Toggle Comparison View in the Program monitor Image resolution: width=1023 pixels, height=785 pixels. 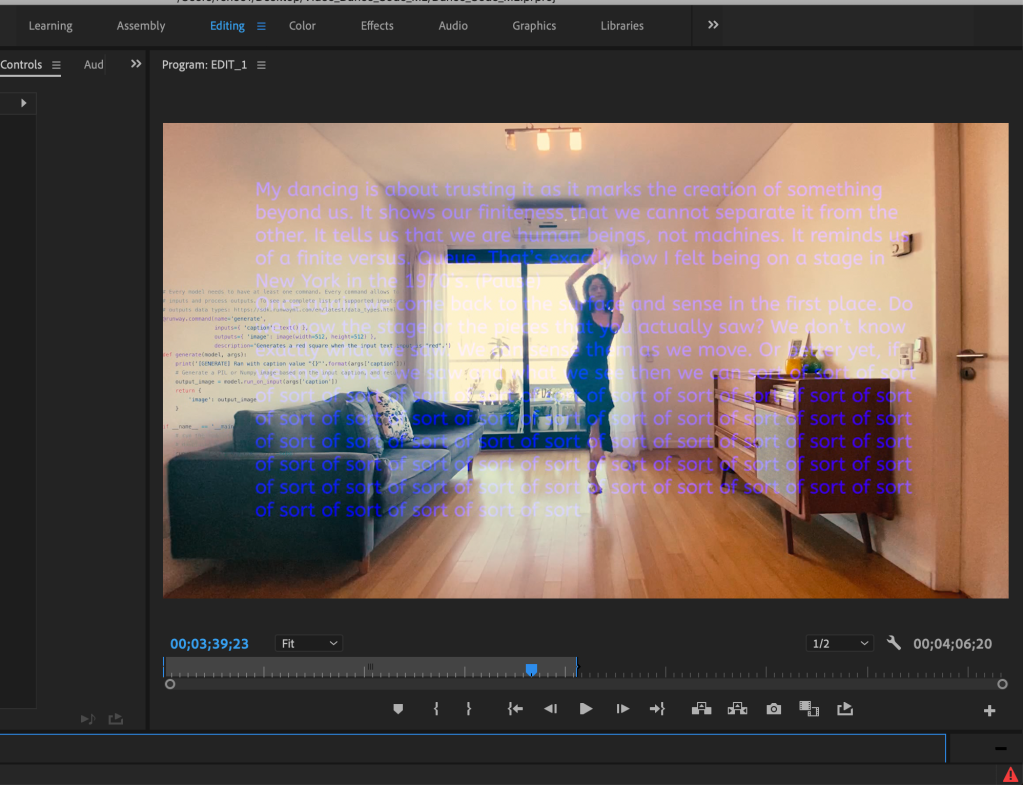tap(809, 709)
